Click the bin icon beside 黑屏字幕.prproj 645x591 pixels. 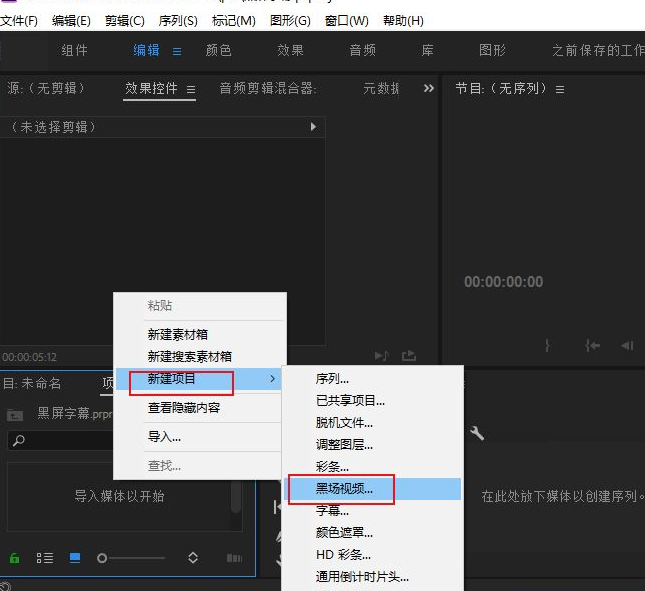[x=15, y=415]
